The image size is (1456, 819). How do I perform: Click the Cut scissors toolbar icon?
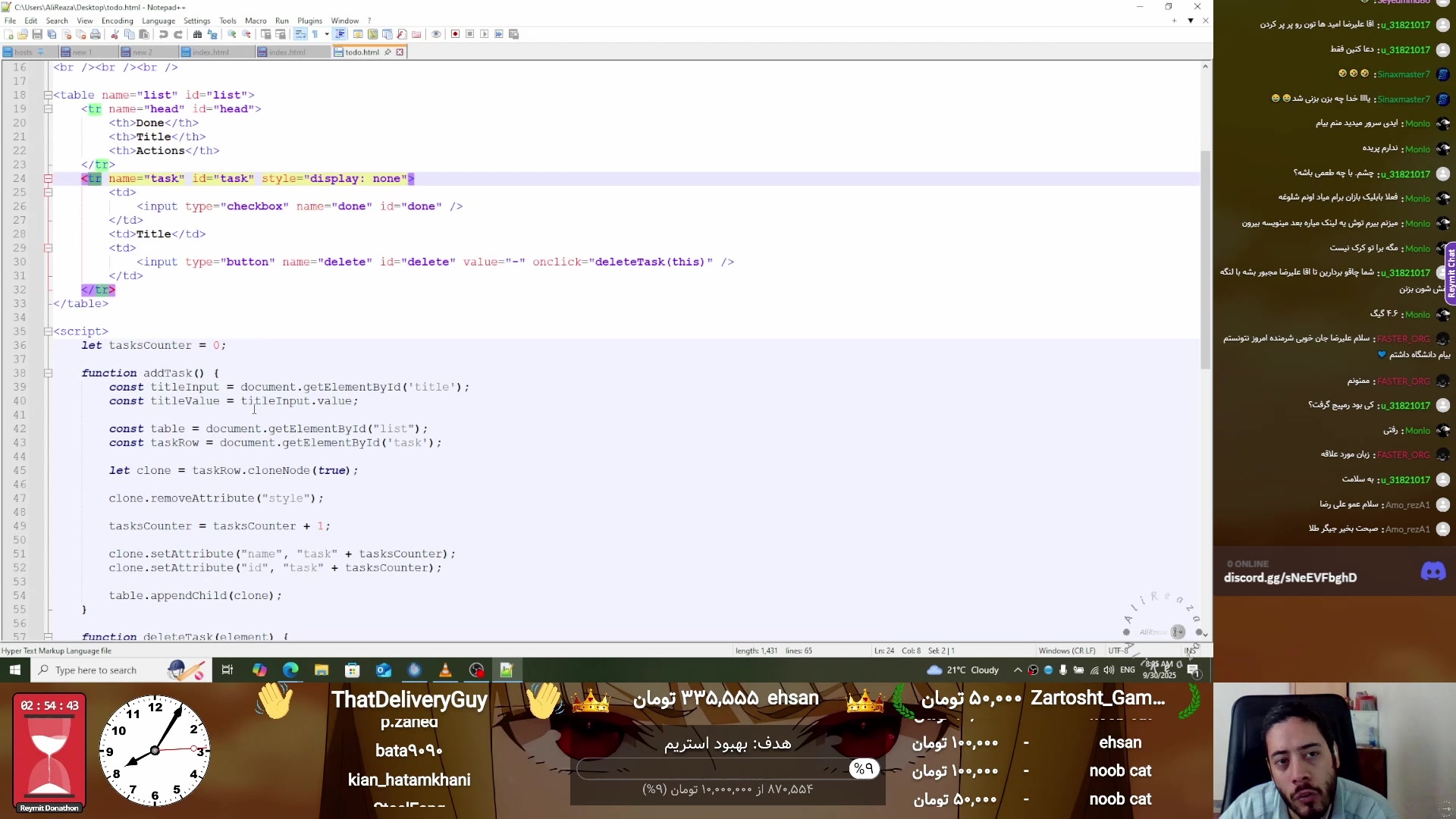click(x=115, y=34)
